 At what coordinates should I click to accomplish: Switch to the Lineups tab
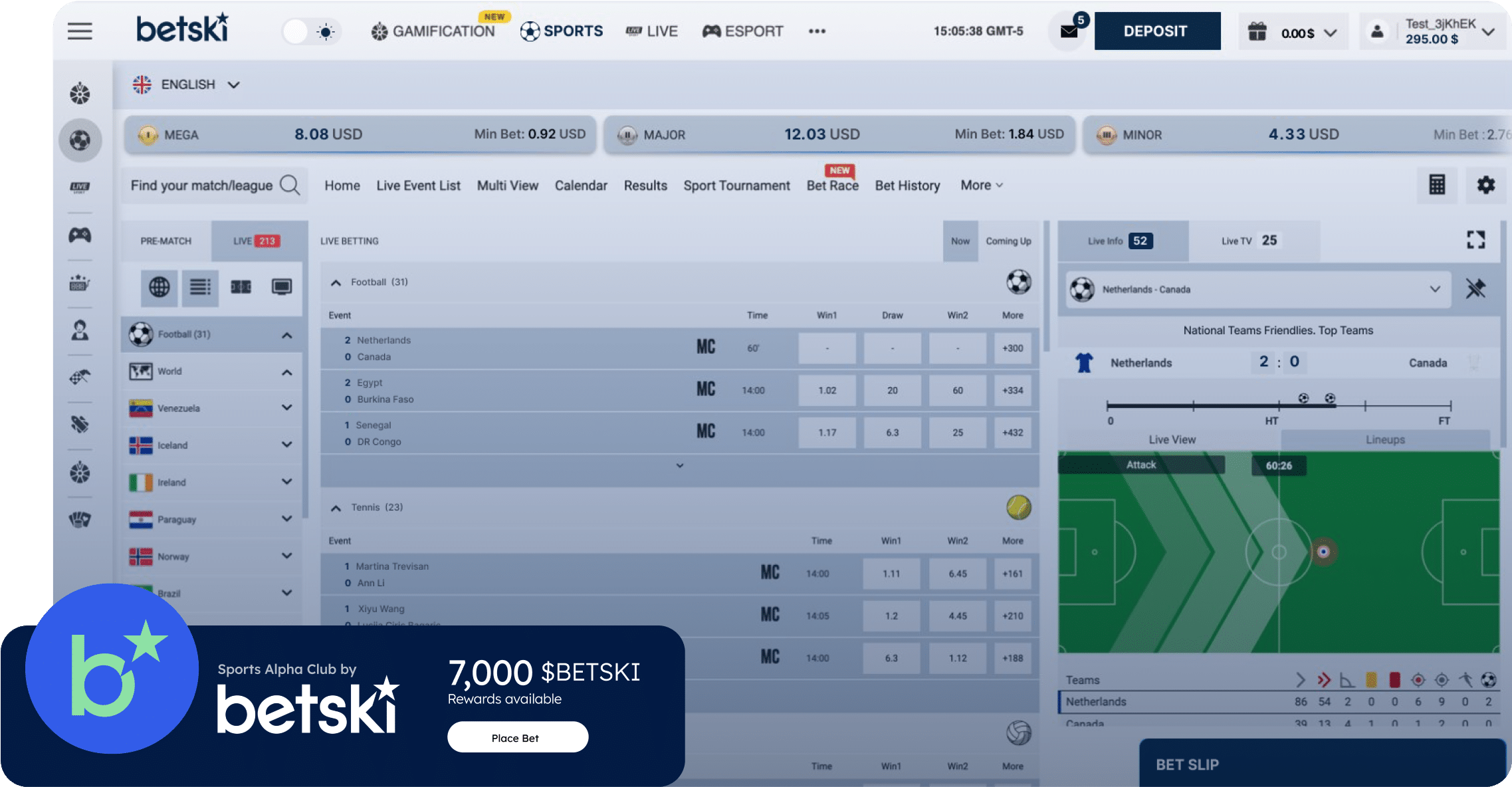pos(1385,440)
